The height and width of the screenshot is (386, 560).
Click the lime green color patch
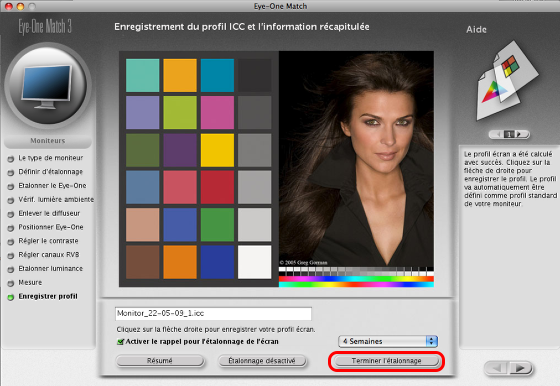[180, 112]
